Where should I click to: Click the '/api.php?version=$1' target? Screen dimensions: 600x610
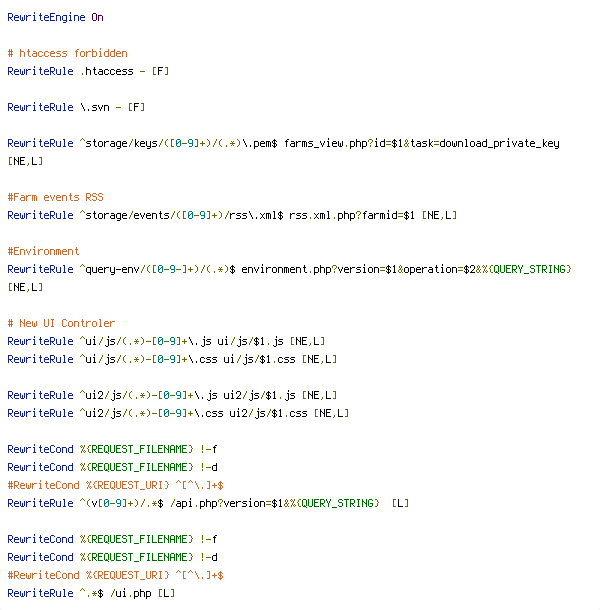226,503
